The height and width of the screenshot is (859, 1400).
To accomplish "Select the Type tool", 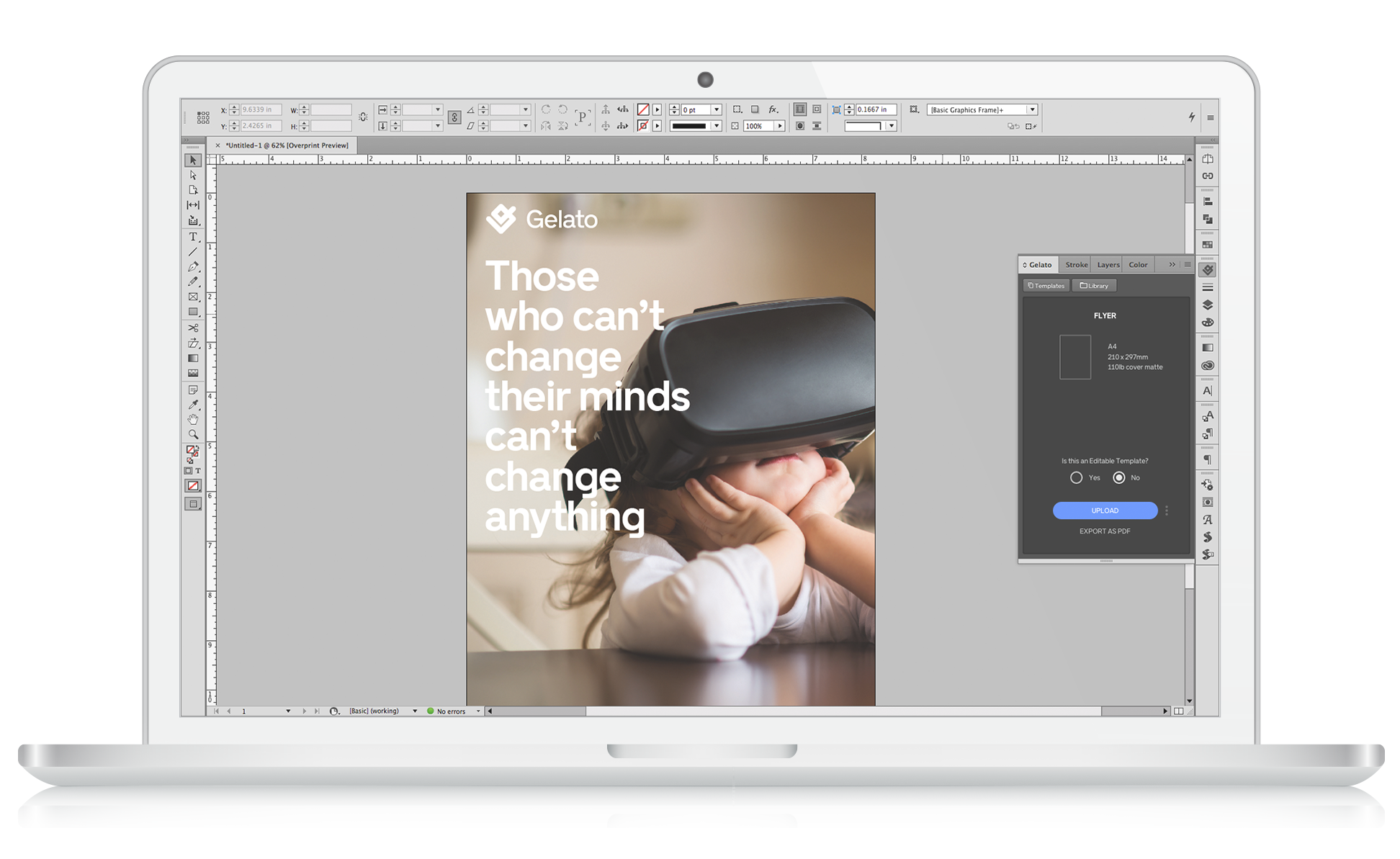I will 193,237.
